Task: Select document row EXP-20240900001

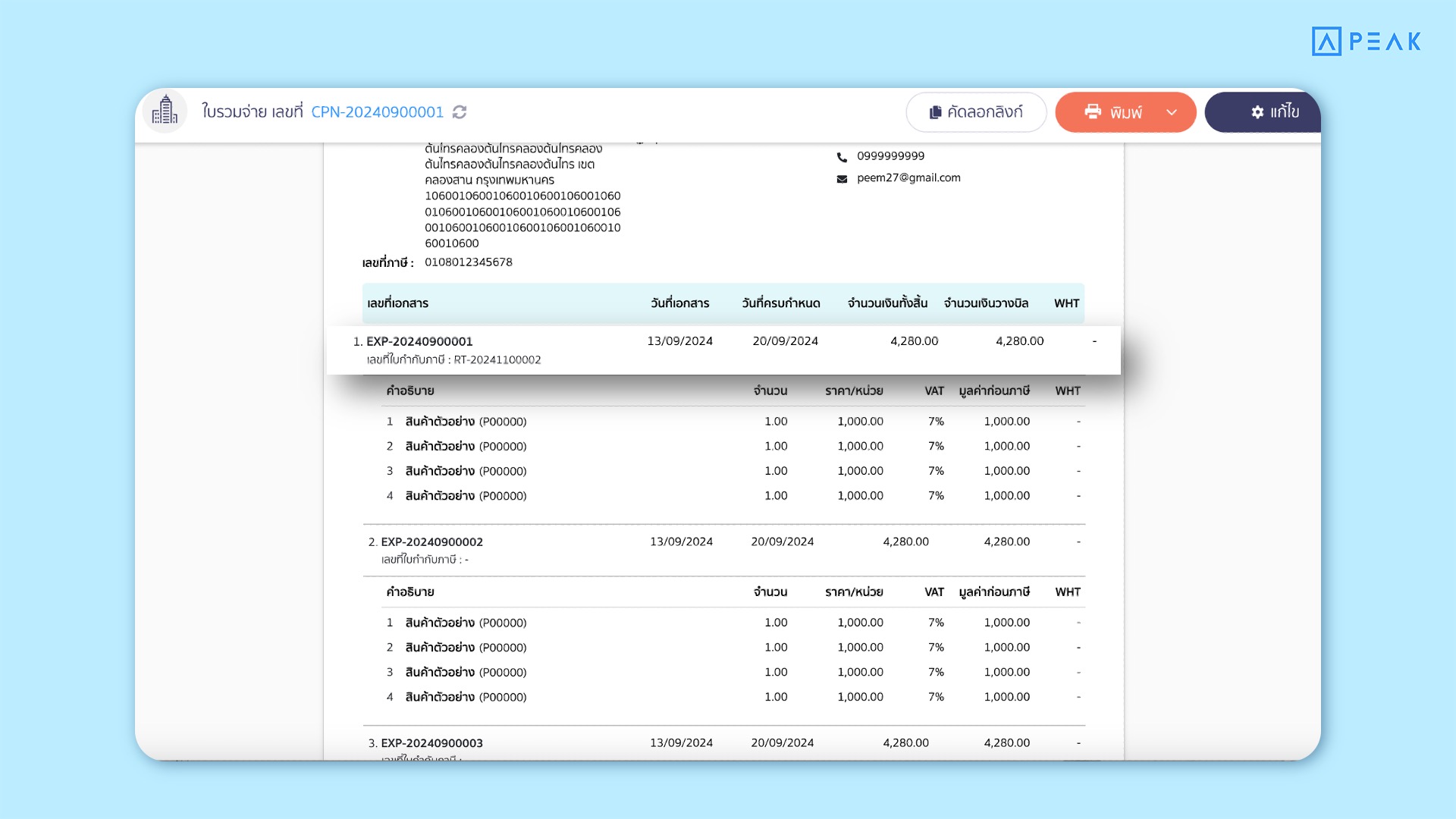Action: click(x=723, y=350)
